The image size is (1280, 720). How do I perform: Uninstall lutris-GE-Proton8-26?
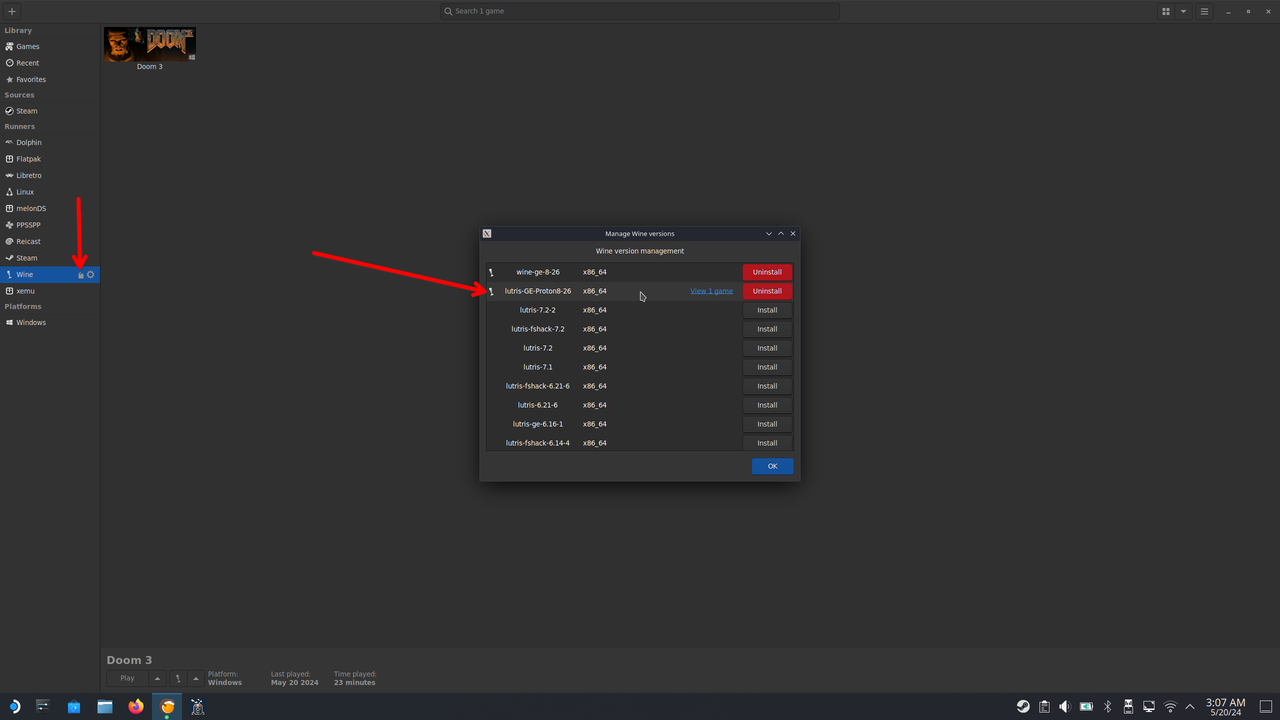click(x=767, y=291)
